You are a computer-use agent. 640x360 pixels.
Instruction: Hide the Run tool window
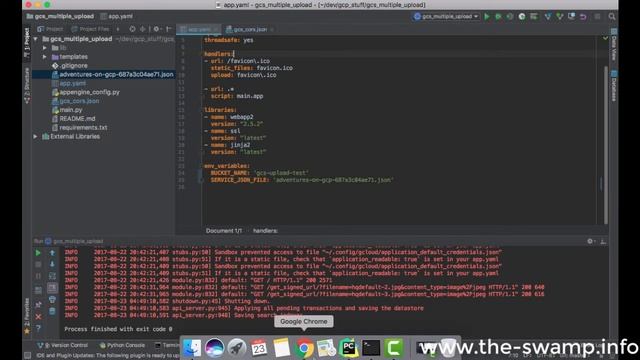(603, 241)
